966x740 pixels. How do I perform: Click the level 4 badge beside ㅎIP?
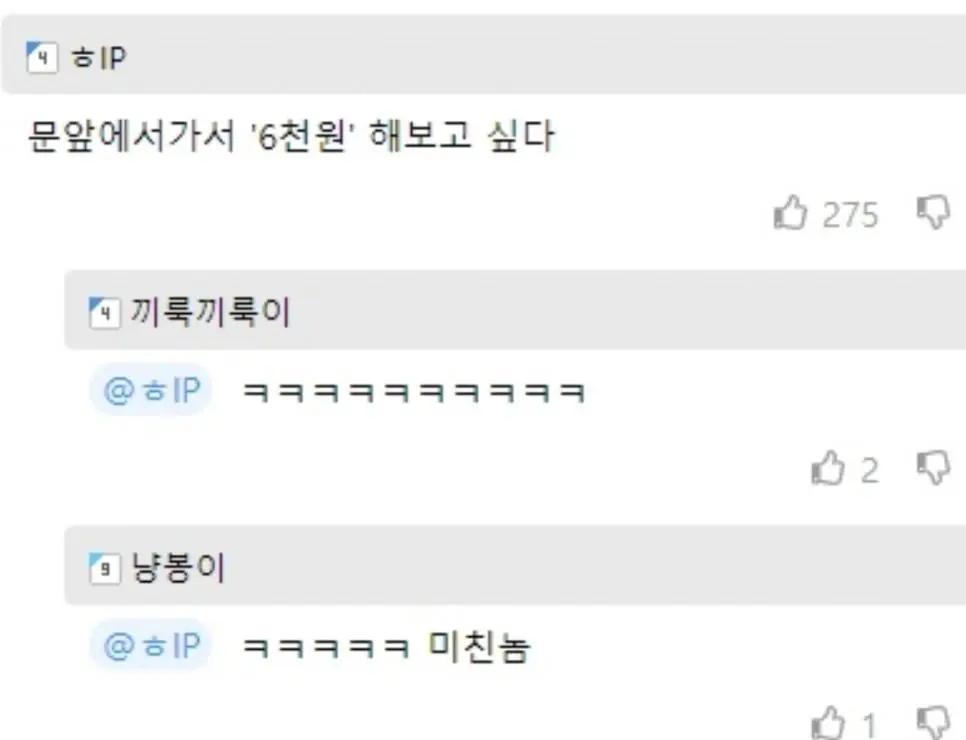[x=42, y=58]
